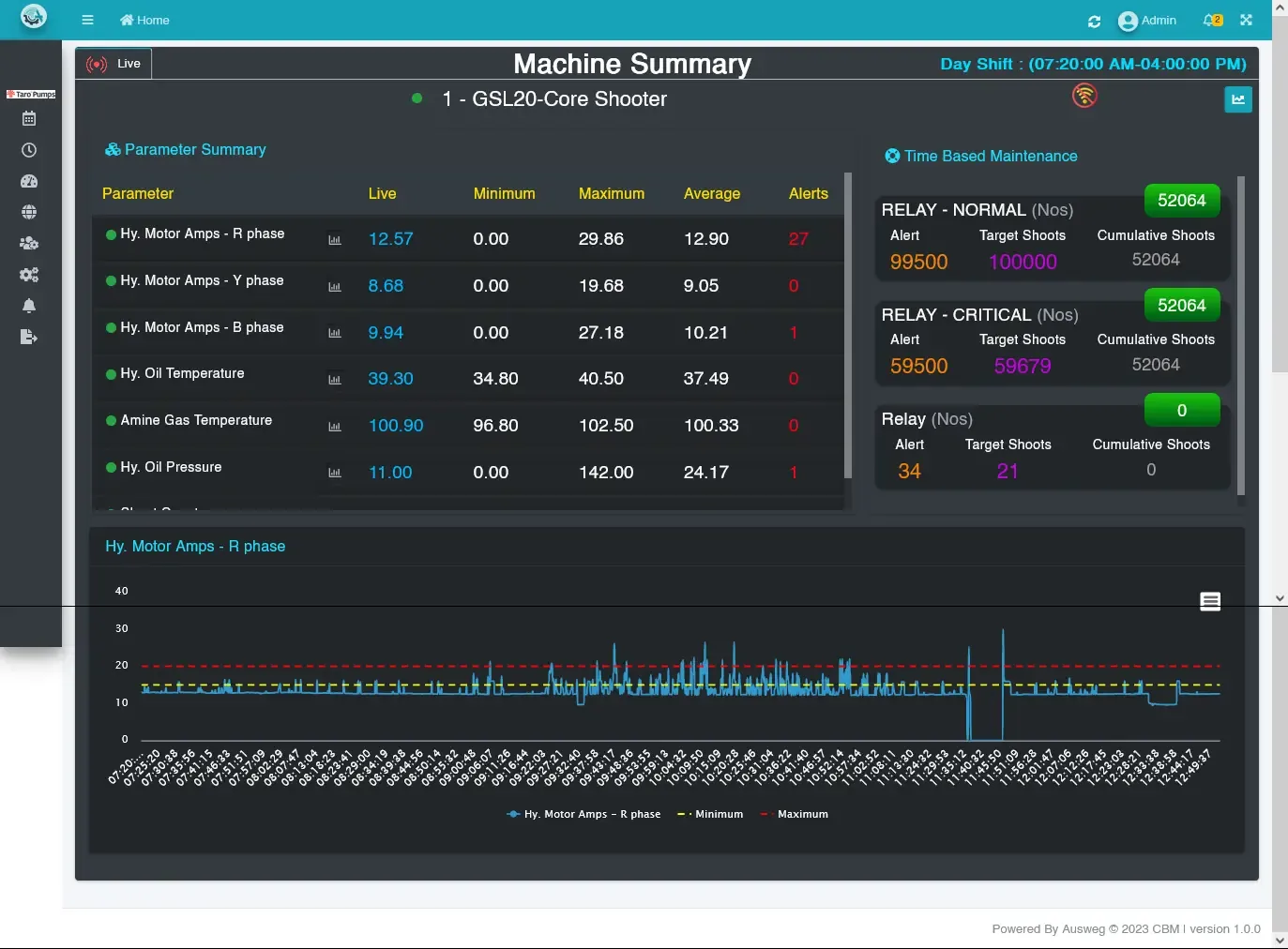Select the Hy. Oil Pressure parameter
Screen dimensions: 1288x949
click(171, 467)
